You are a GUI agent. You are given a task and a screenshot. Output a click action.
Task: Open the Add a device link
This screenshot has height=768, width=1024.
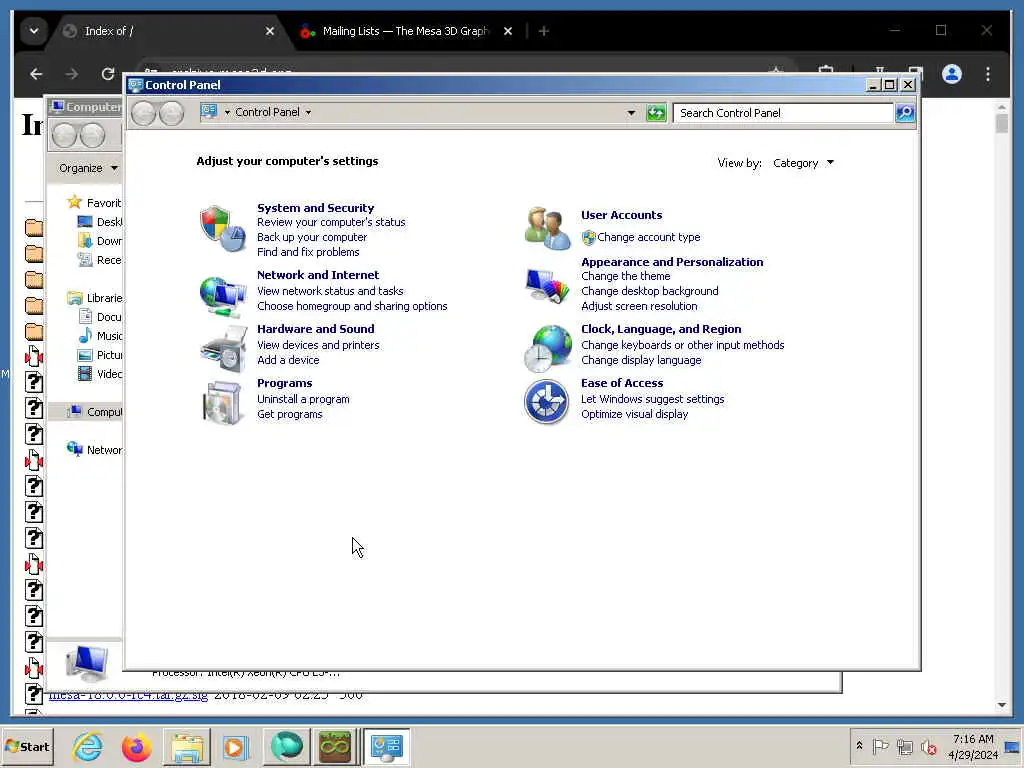pyautogui.click(x=288, y=360)
